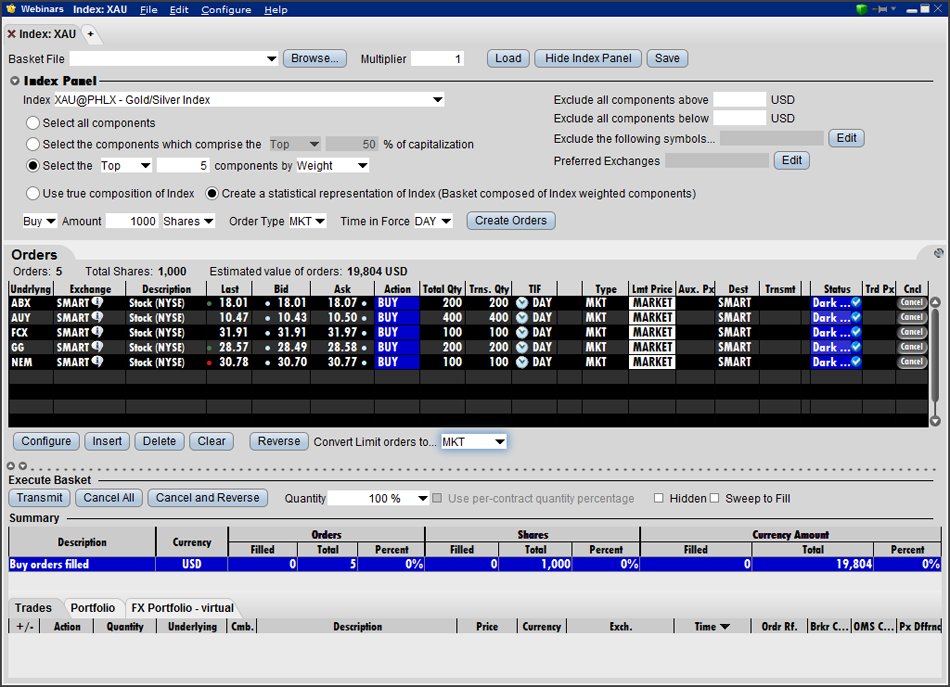Click the FCX exchange info bubble icon
This screenshot has width=950, height=687.
coord(97,332)
